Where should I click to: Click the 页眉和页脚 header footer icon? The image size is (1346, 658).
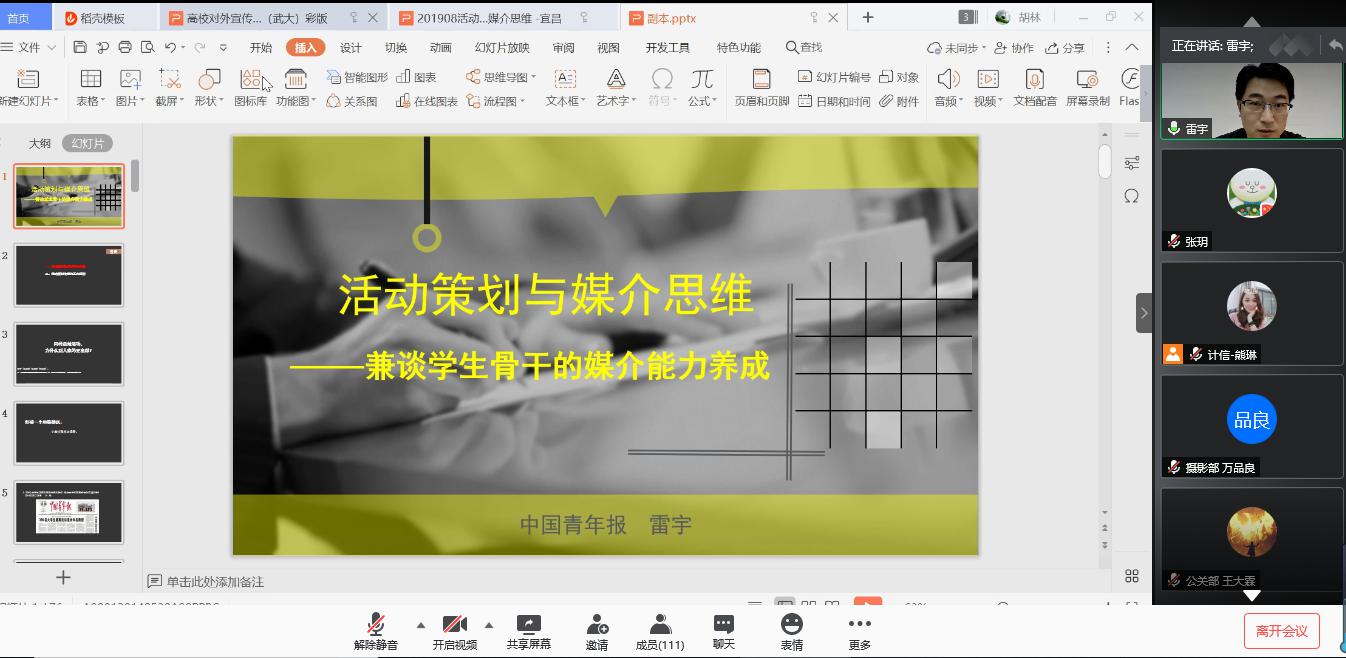coord(761,81)
